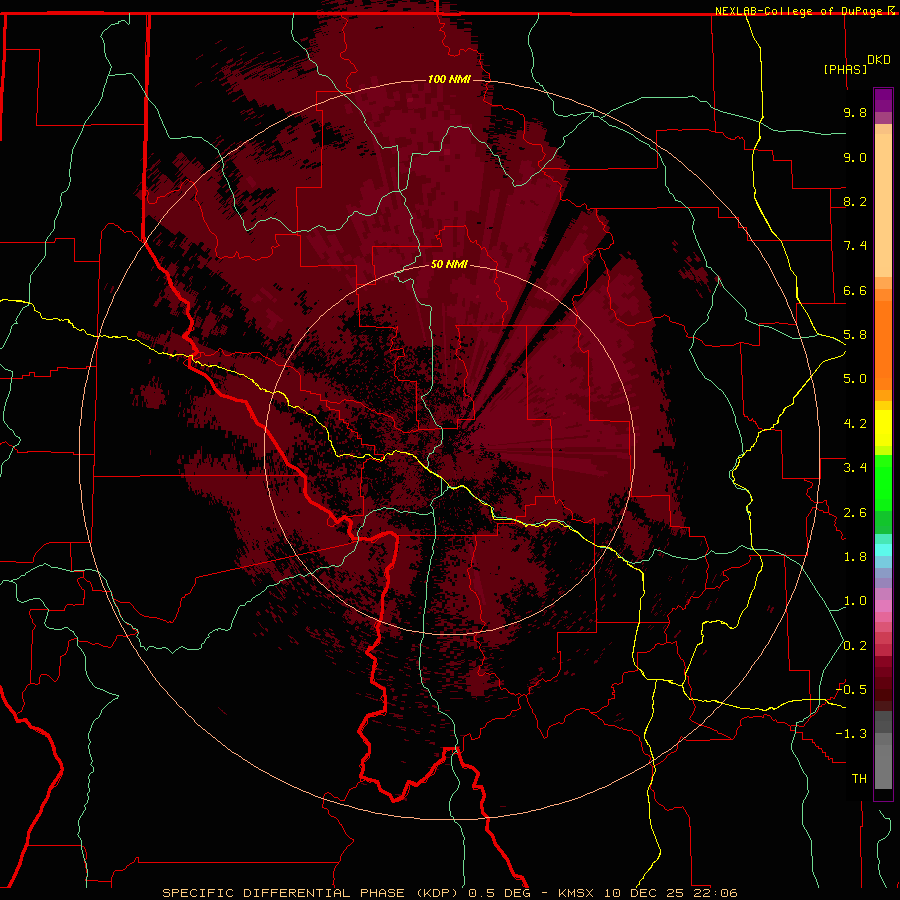Click the 7.4 value on color scale
Viewport: 900px width, 900px height.
(855, 246)
